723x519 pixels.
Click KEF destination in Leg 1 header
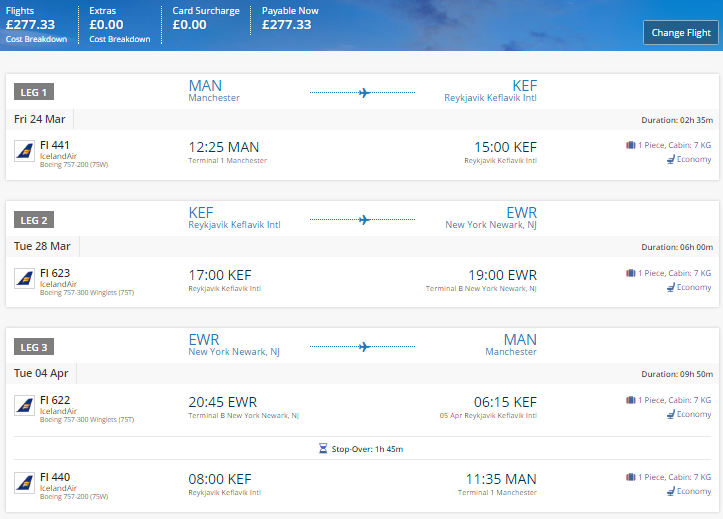[x=491, y=90]
